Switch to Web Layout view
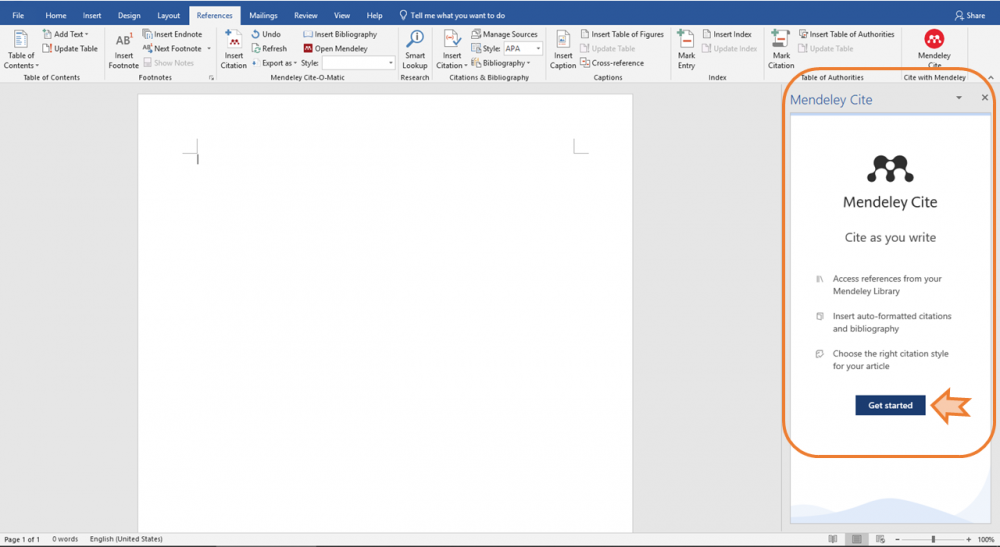The height and width of the screenshot is (547, 1000). (x=880, y=539)
